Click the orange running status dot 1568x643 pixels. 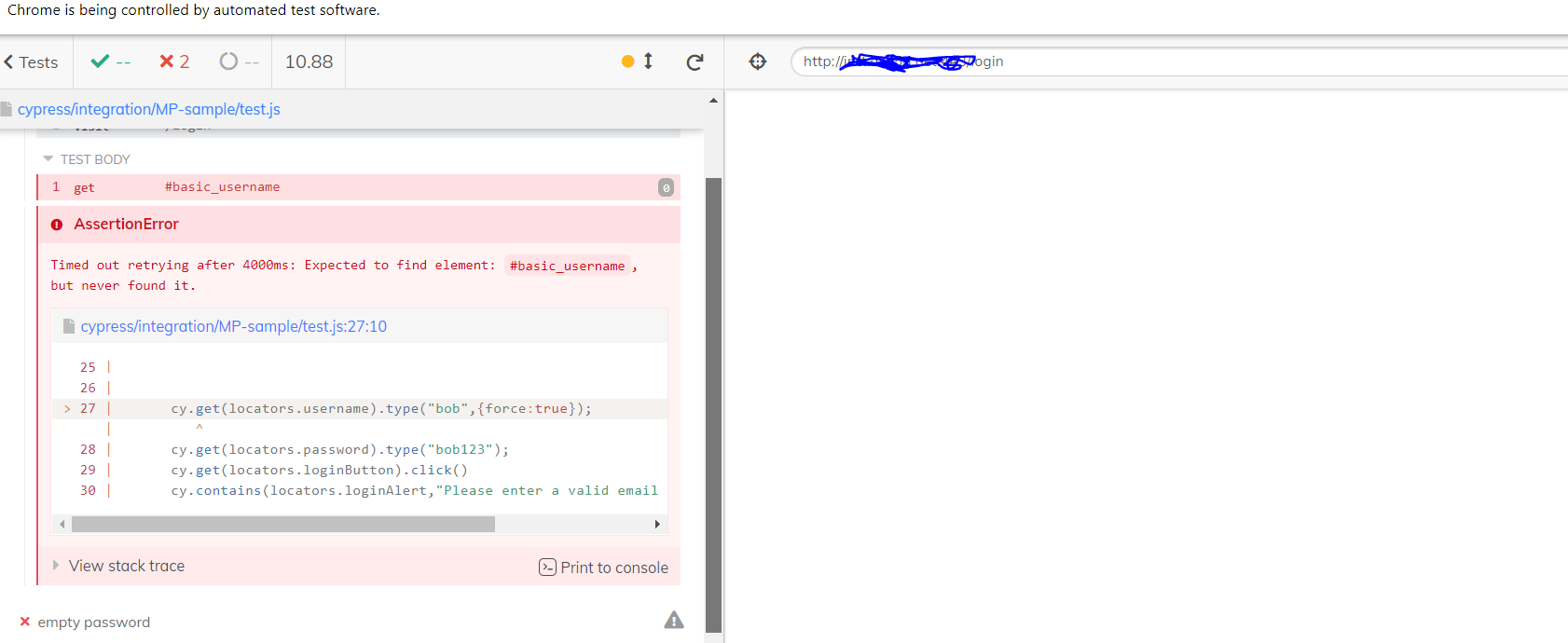point(627,62)
